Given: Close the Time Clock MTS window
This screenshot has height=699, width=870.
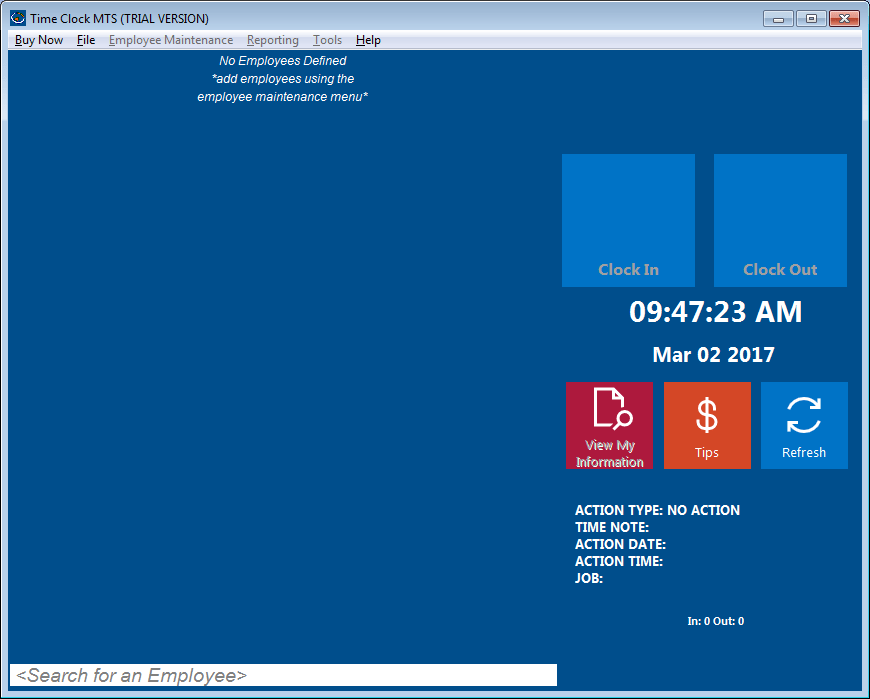Looking at the screenshot, I should 844,19.
